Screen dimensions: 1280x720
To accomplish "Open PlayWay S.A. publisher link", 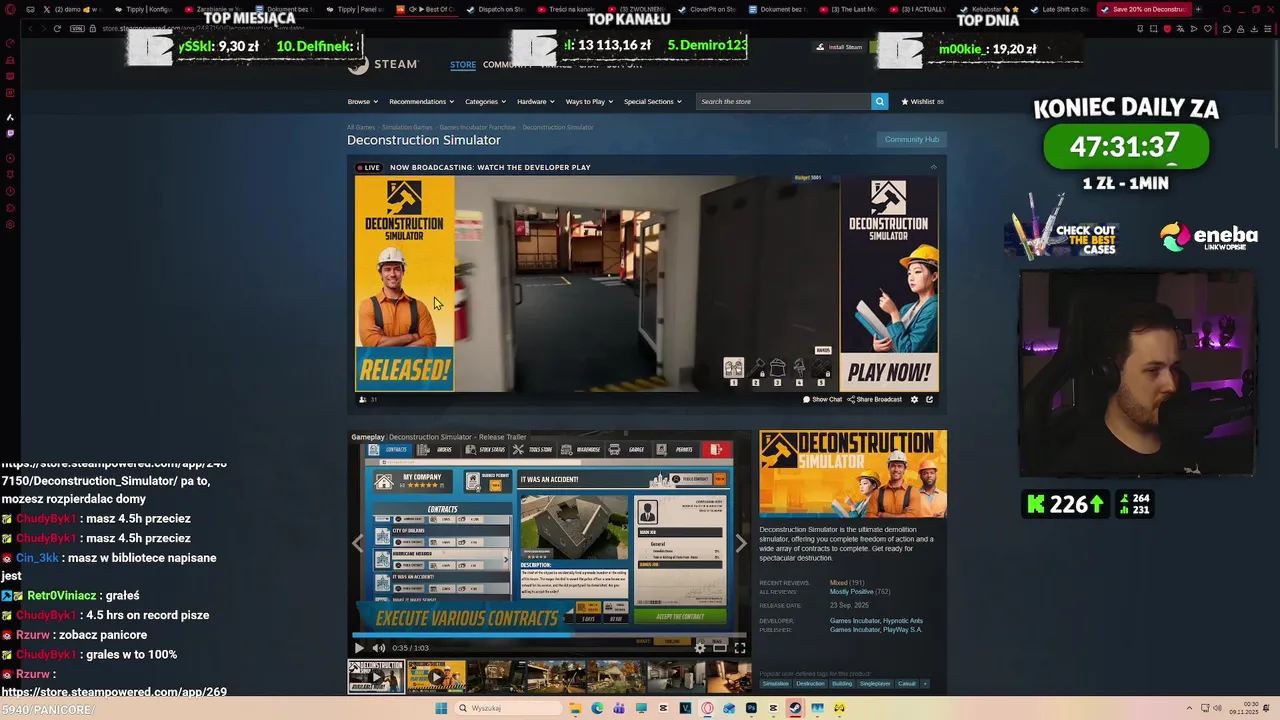I will pos(903,630).
